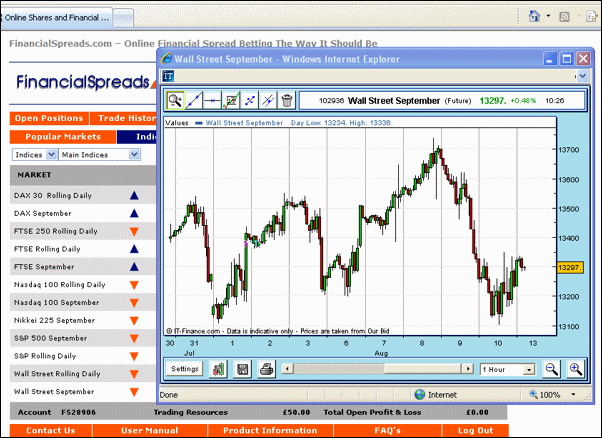The height and width of the screenshot is (438, 602).
Task: Open the User Manual link
Action: (150, 430)
